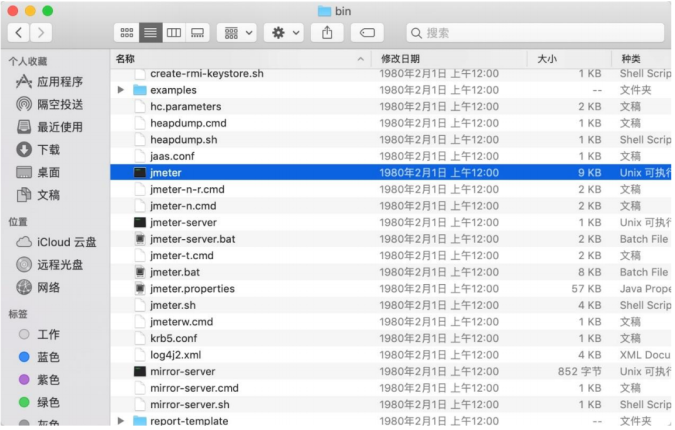Switch to icon view
This screenshot has height=430, width=675.
(x=127, y=33)
